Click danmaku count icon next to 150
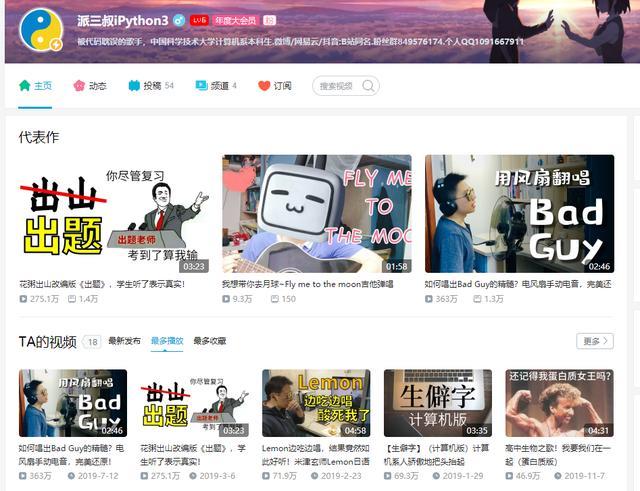The width and height of the screenshot is (640, 491). (x=275, y=299)
